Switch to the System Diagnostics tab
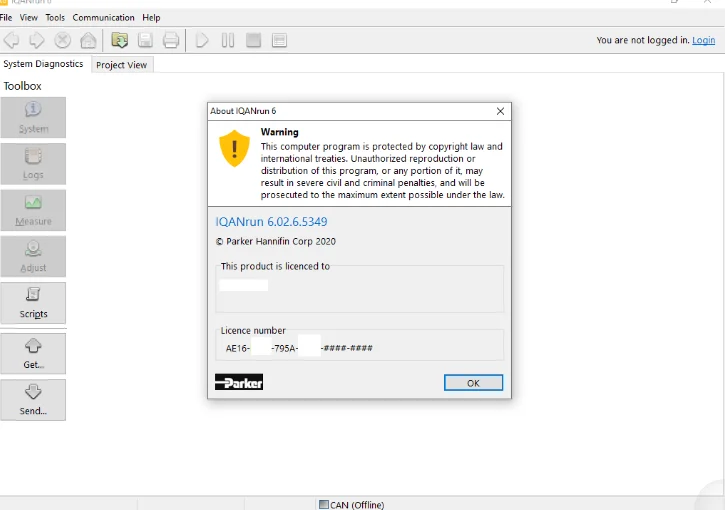The width and height of the screenshot is (725, 510). pos(43,64)
